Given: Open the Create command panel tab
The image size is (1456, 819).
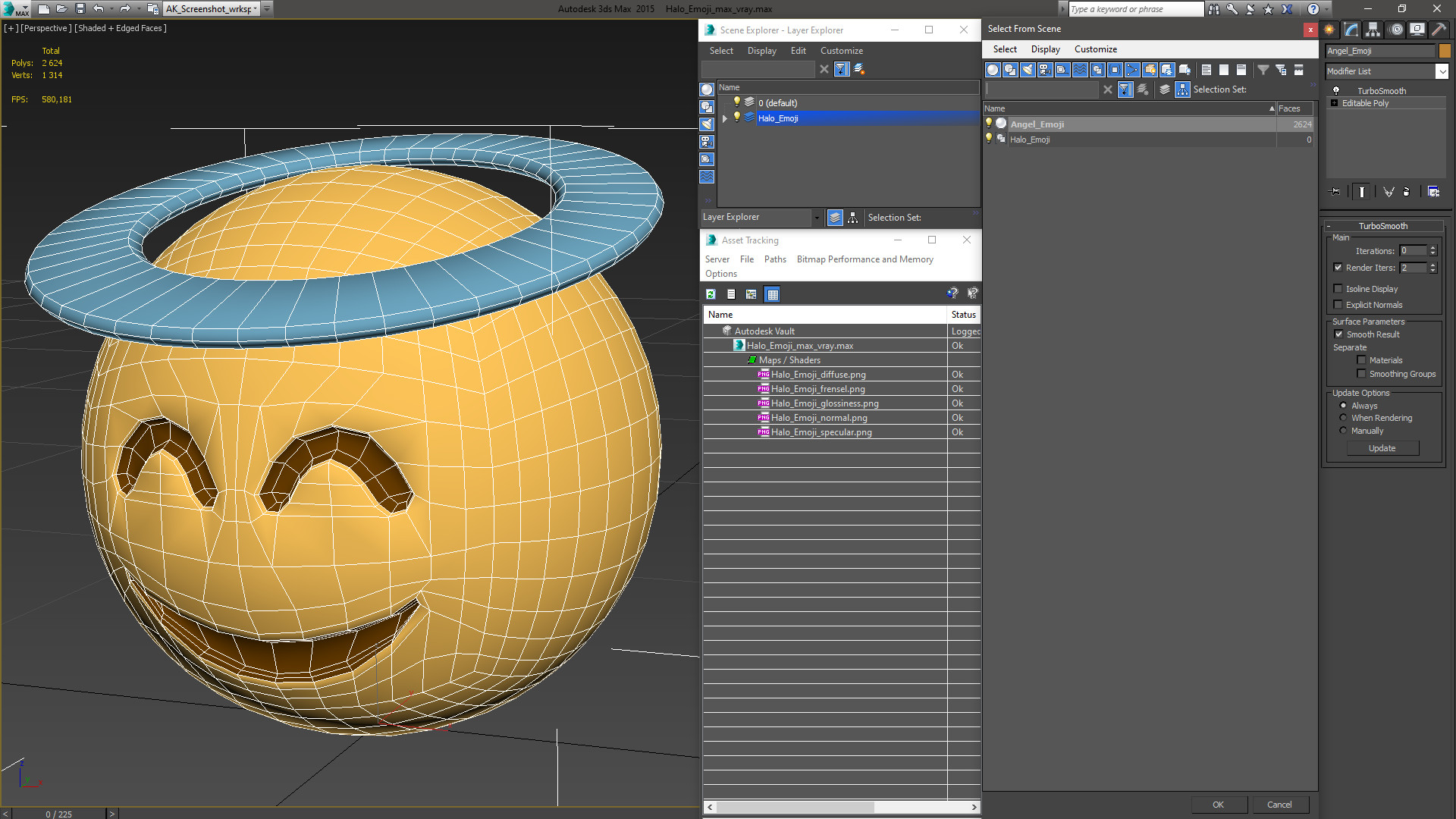Looking at the screenshot, I should pos(1329,30).
